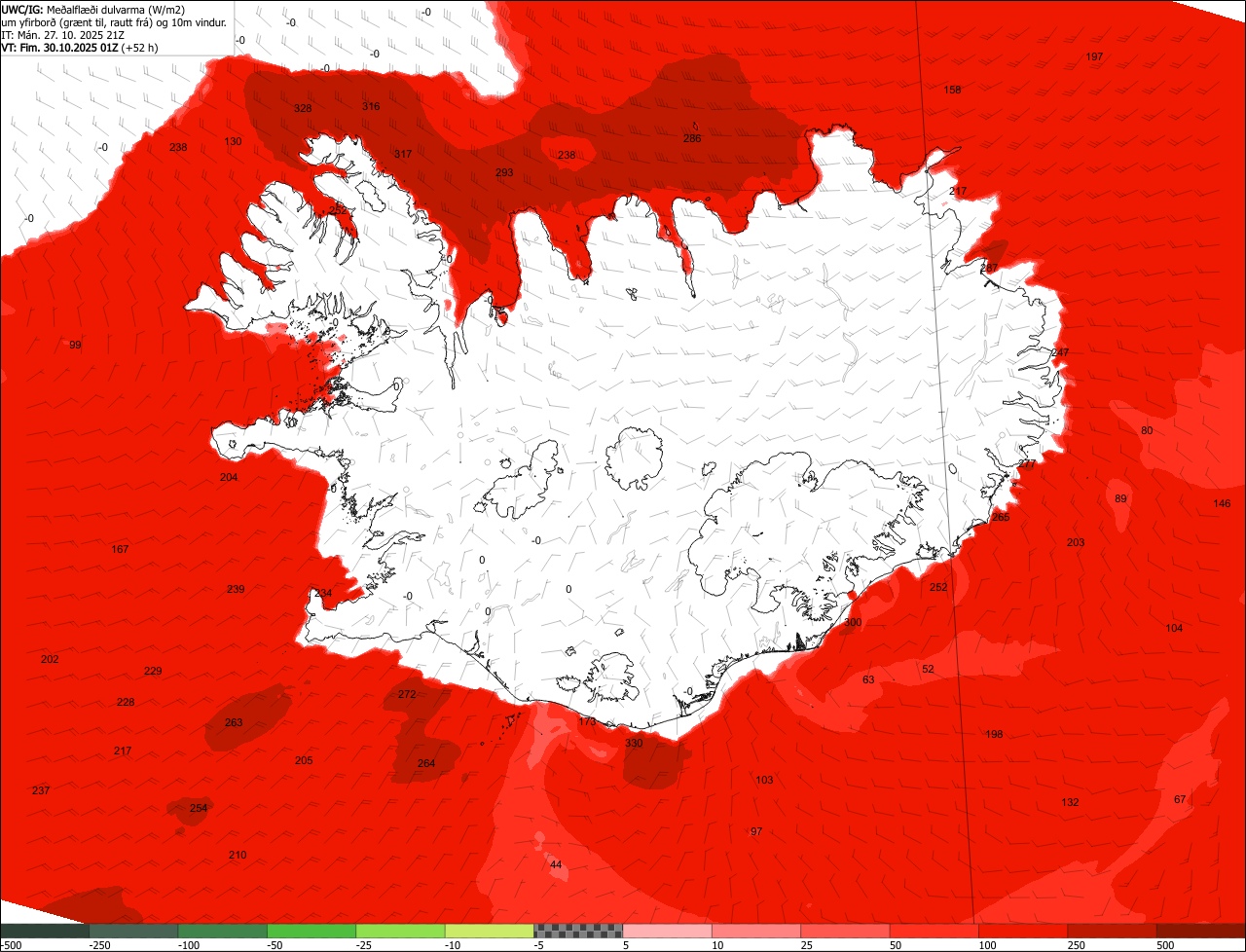The height and width of the screenshot is (952, 1246).
Task: Pick the green swatch between -100 and -50
Action: point(222,931)
